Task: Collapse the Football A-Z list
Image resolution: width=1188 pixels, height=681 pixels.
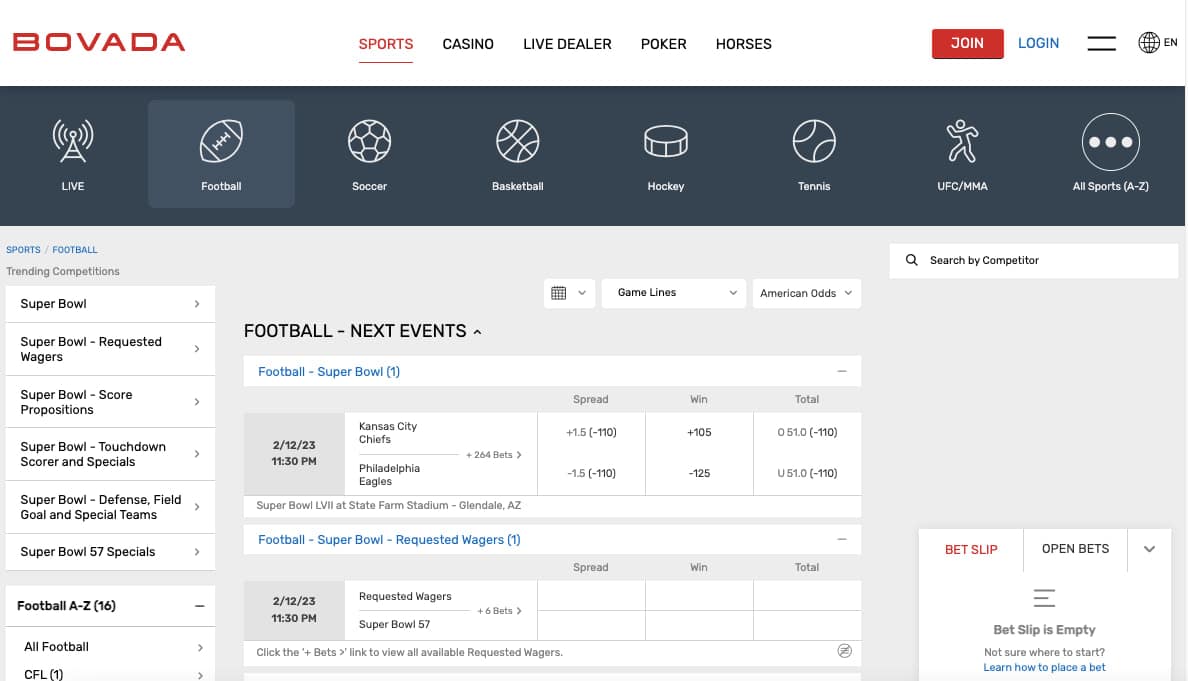Action: (x=199, y=606)
